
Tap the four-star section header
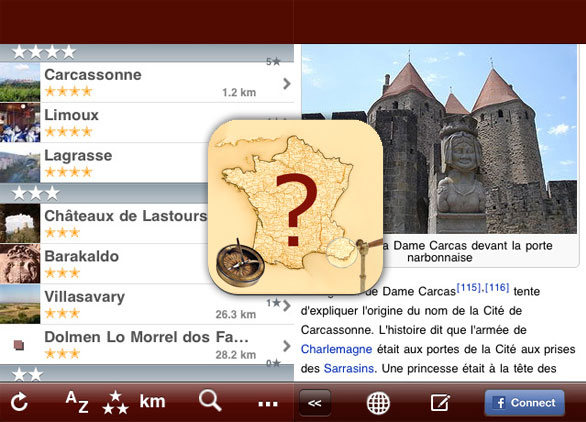coord(147,53)
